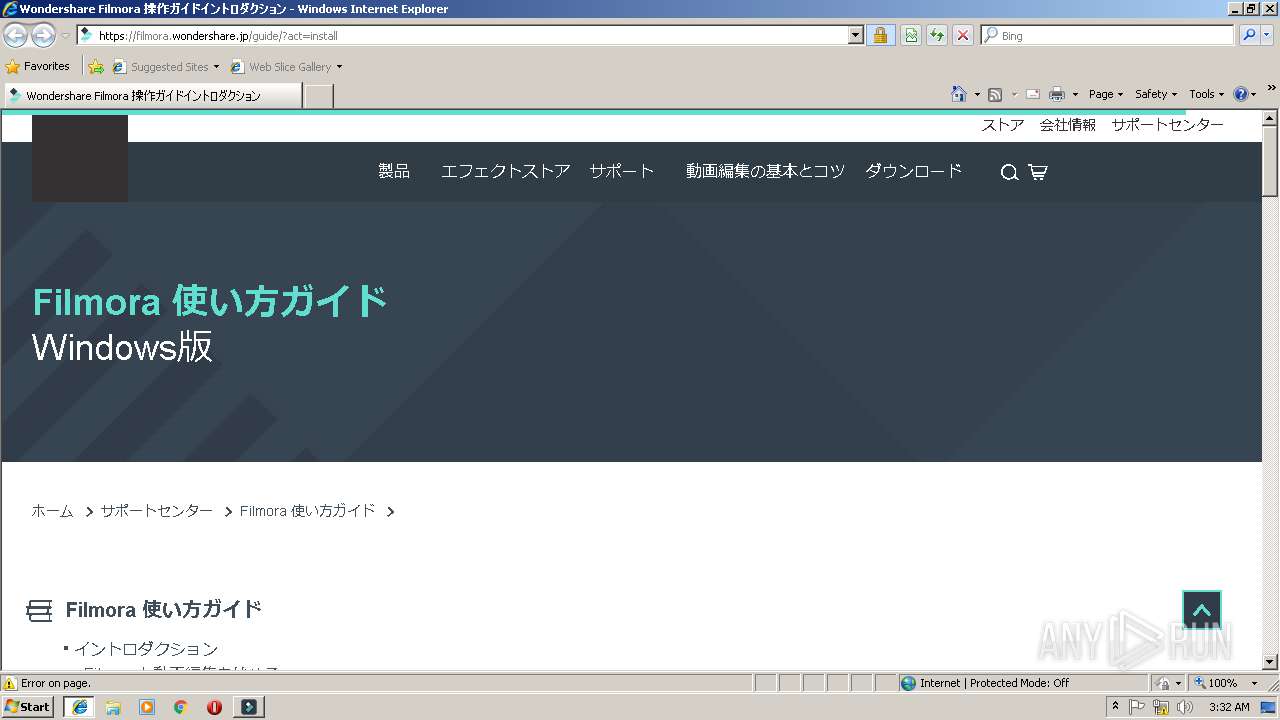Click Filmora 使い方ガイド breadcrumb link
The width and height of the screenshot is (1280, 720).
click(x=307, y=511)
